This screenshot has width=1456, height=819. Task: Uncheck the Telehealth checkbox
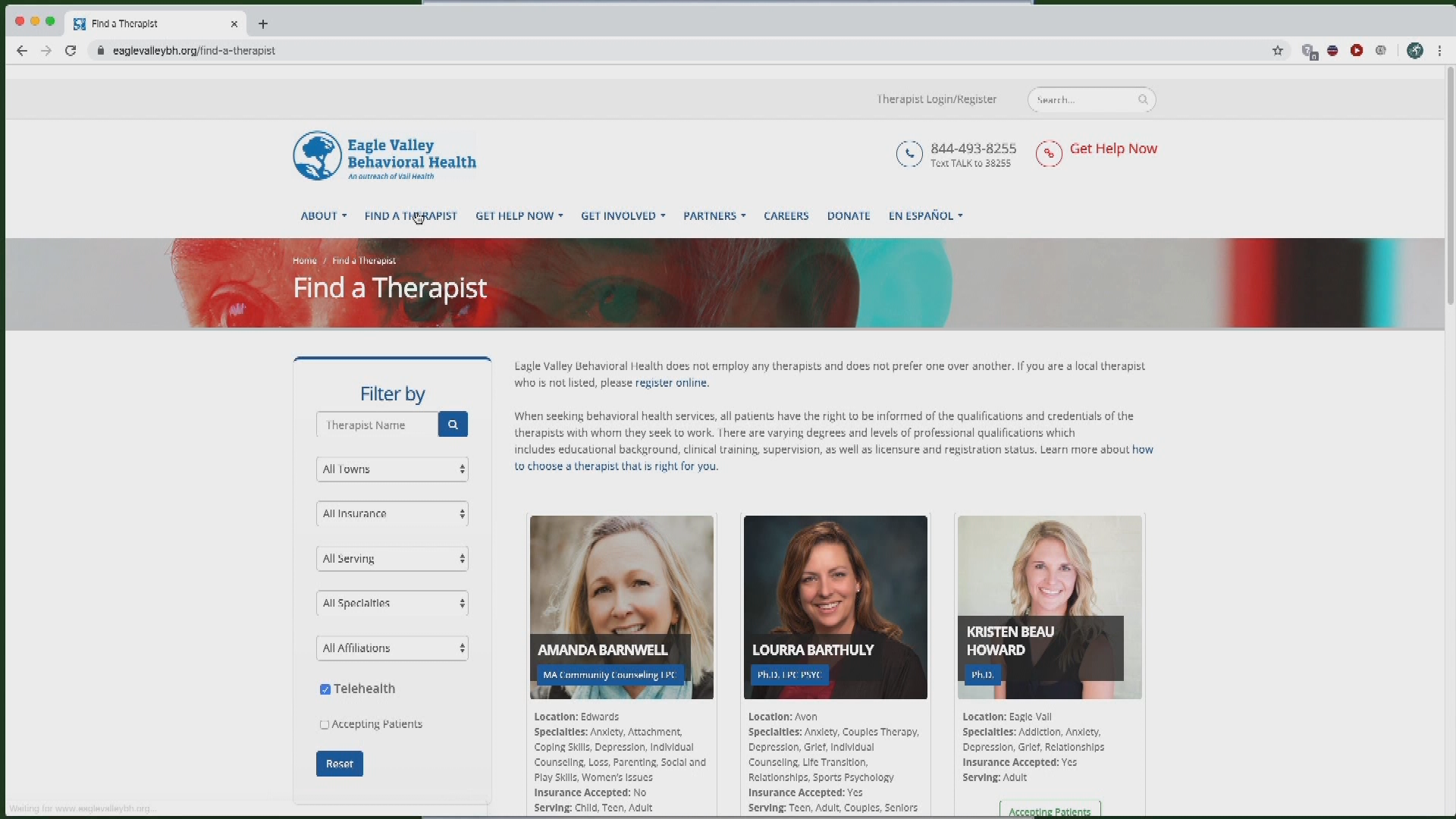(x=325, y=689)
